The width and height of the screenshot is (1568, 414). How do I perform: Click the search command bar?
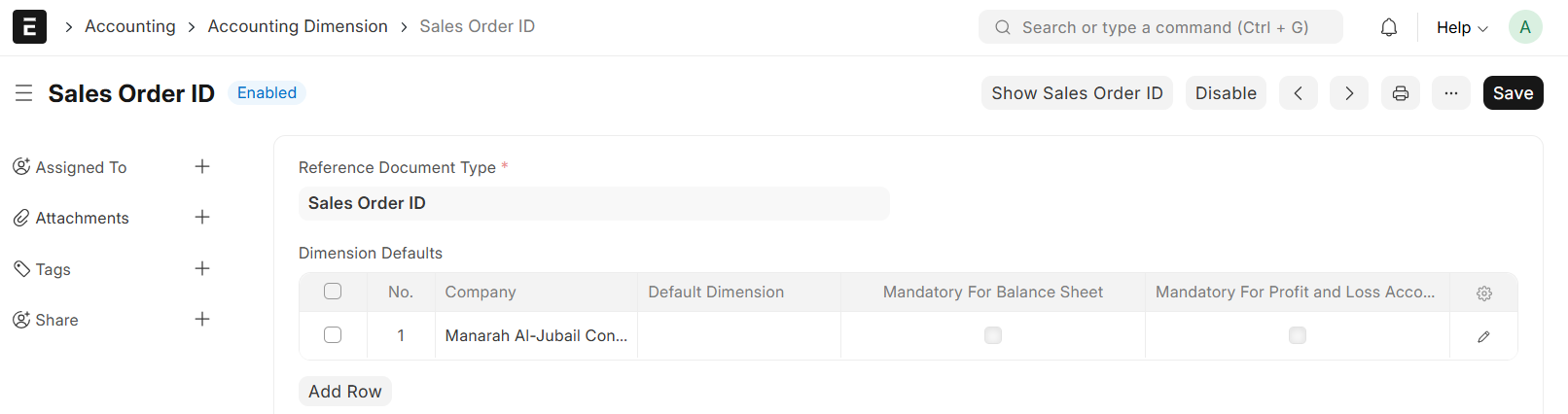click(x=1160, y=27)
